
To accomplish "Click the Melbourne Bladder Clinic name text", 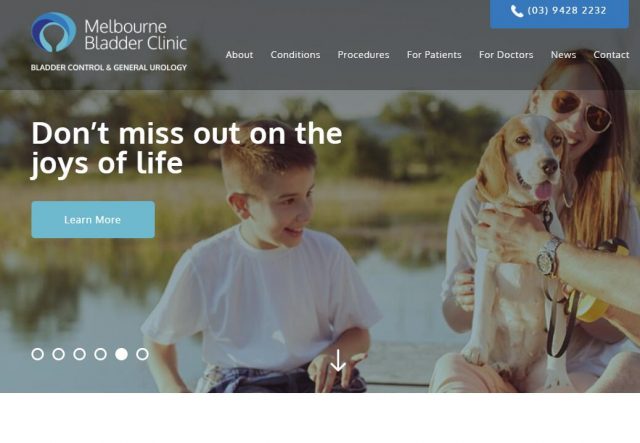I will click(x=136, y=35).
